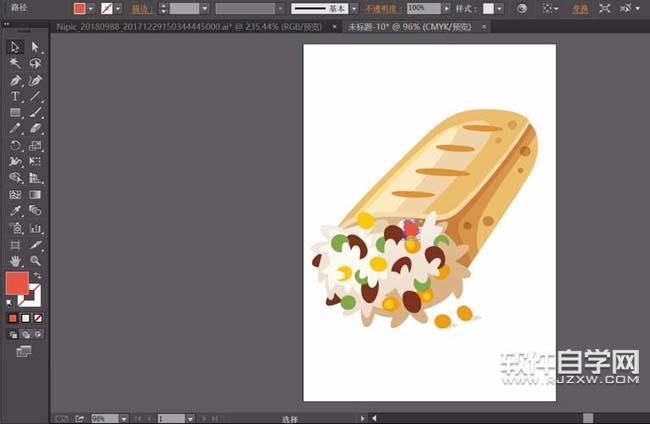The image size is (650, 424).
Task: Close the 未标题-10 document tab
Action: [x=484, y=27]
